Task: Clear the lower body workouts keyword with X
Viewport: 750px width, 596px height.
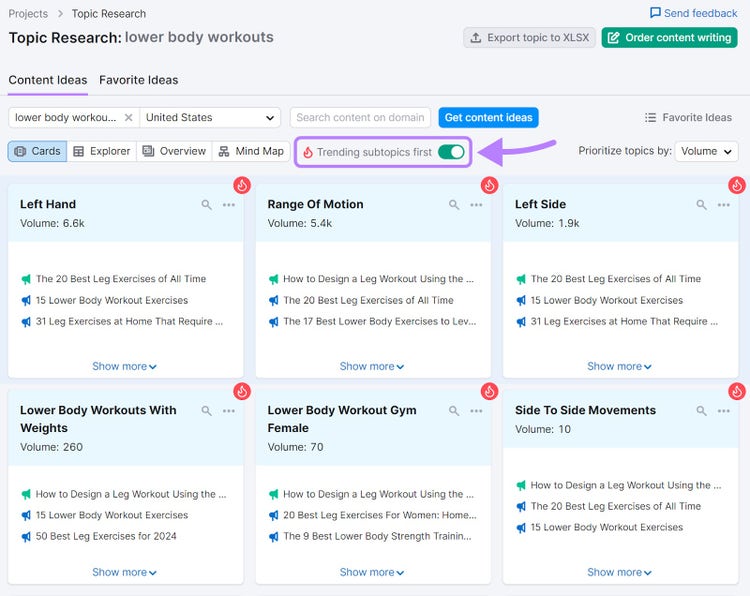Action: (128, 118)
